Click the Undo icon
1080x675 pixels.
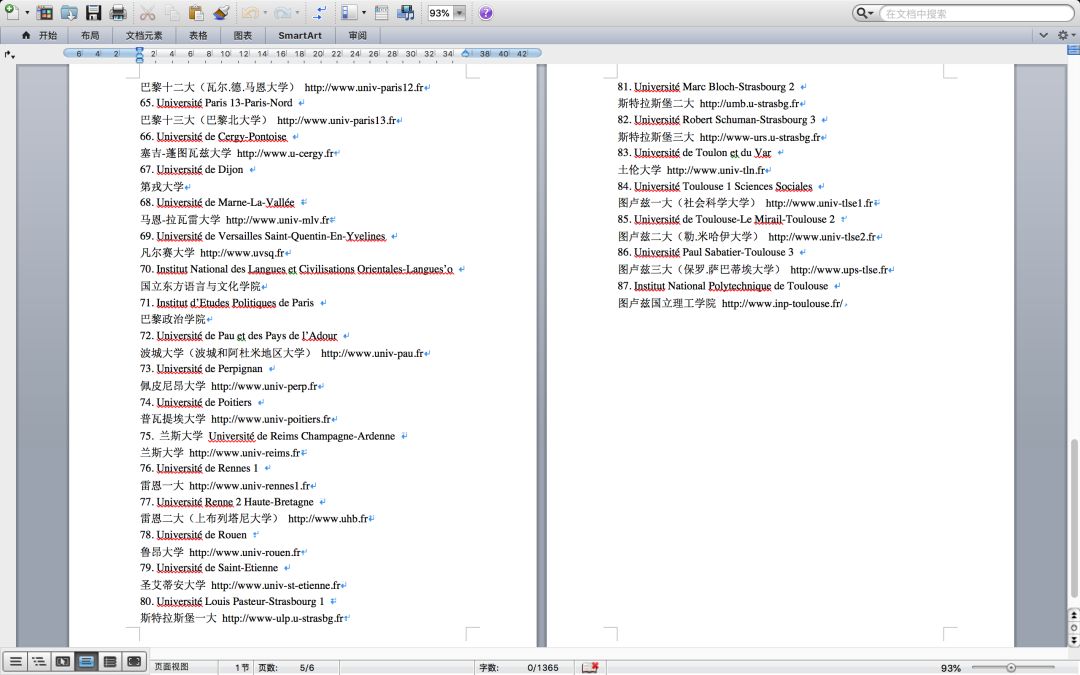pyautogui.click(x=250, y=12)
